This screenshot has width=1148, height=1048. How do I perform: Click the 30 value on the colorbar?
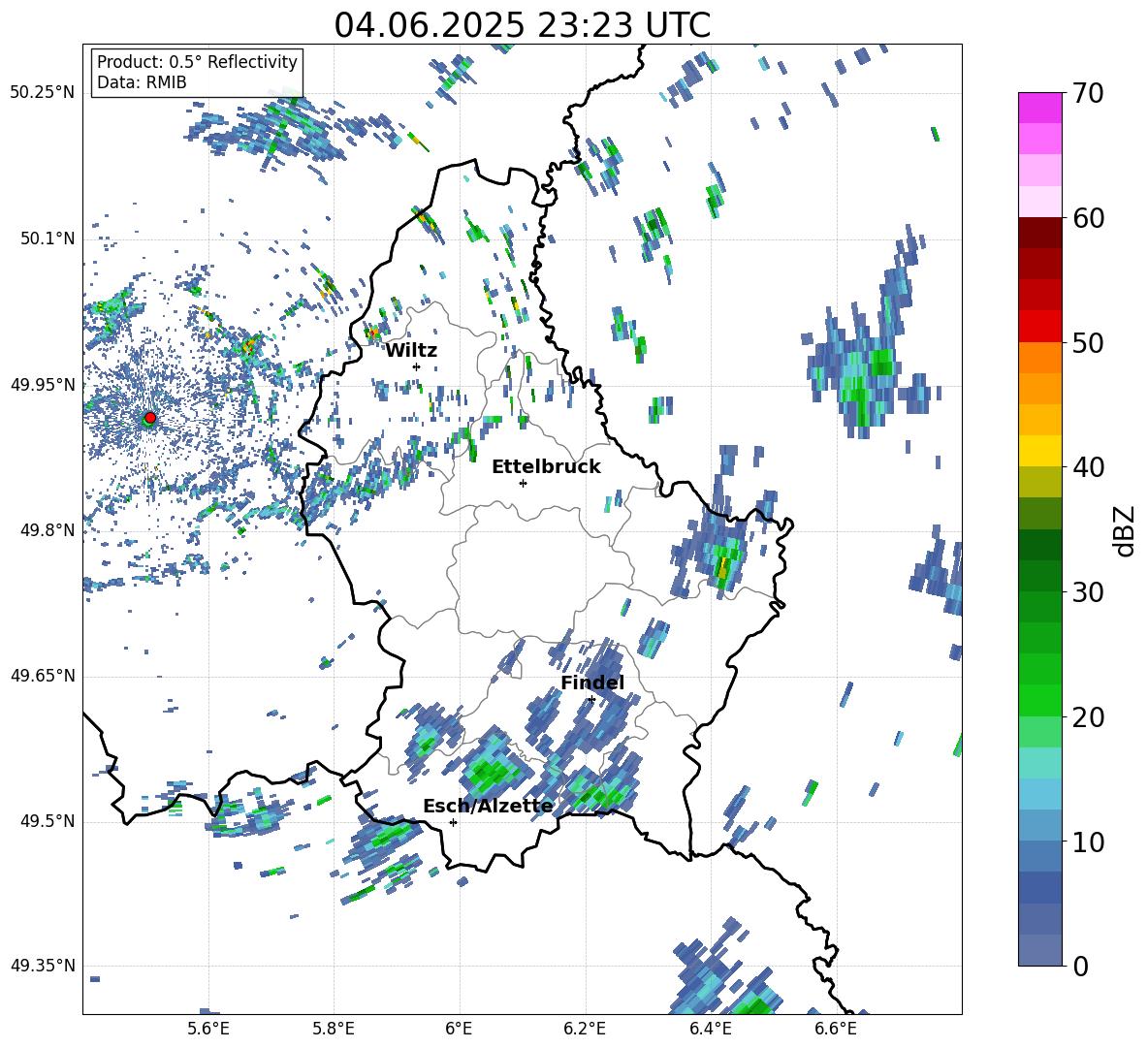tap(1088, 592)
